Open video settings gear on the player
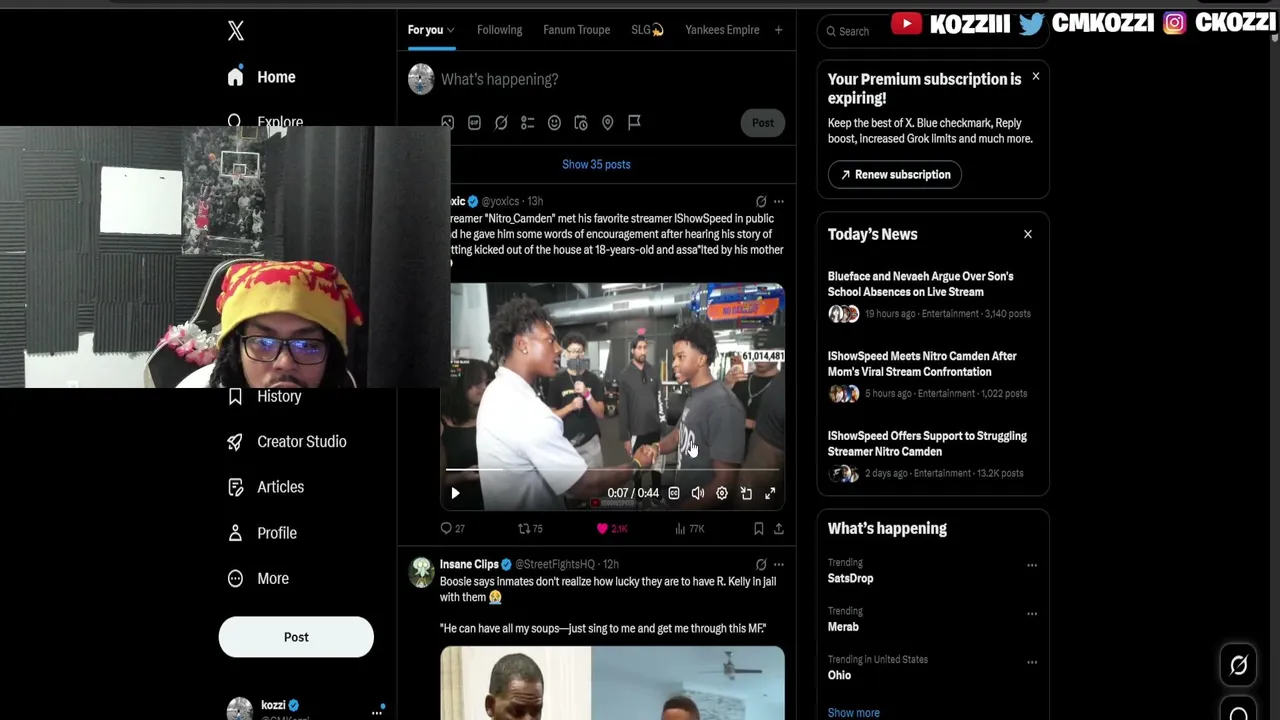1280x720 pixels. coord(722,493)
